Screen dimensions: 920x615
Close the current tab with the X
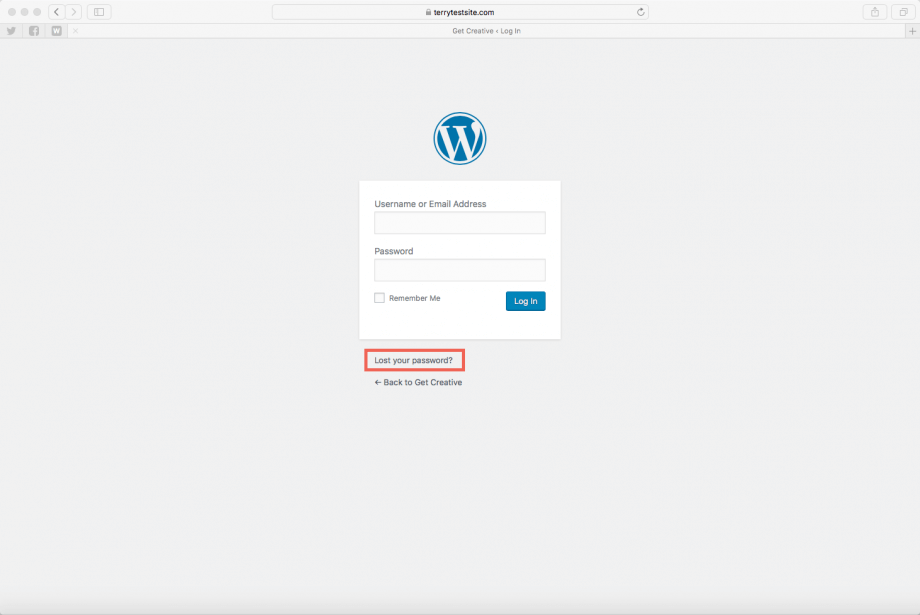tap(75, 31)
